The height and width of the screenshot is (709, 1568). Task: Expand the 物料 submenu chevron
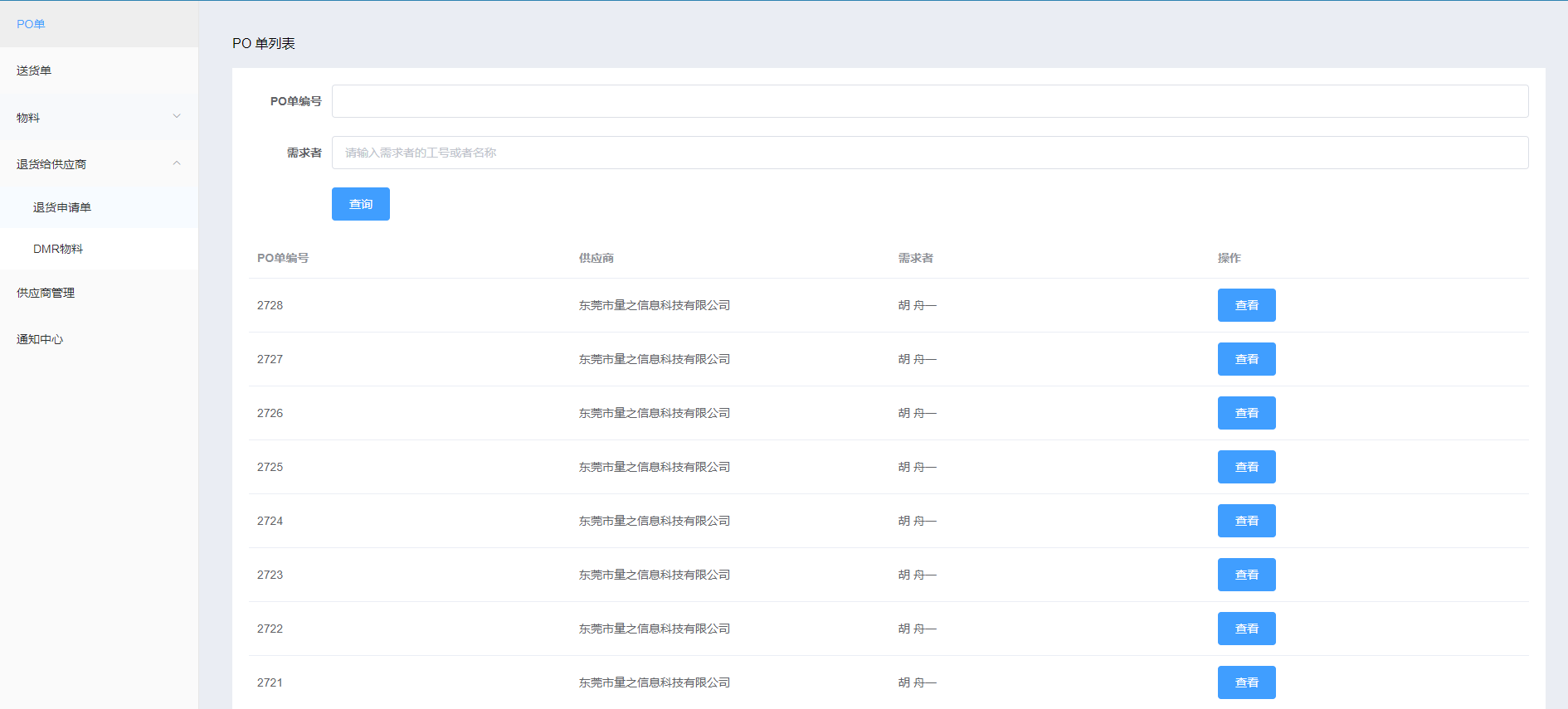pyautogui.click(x=177, y=117)
